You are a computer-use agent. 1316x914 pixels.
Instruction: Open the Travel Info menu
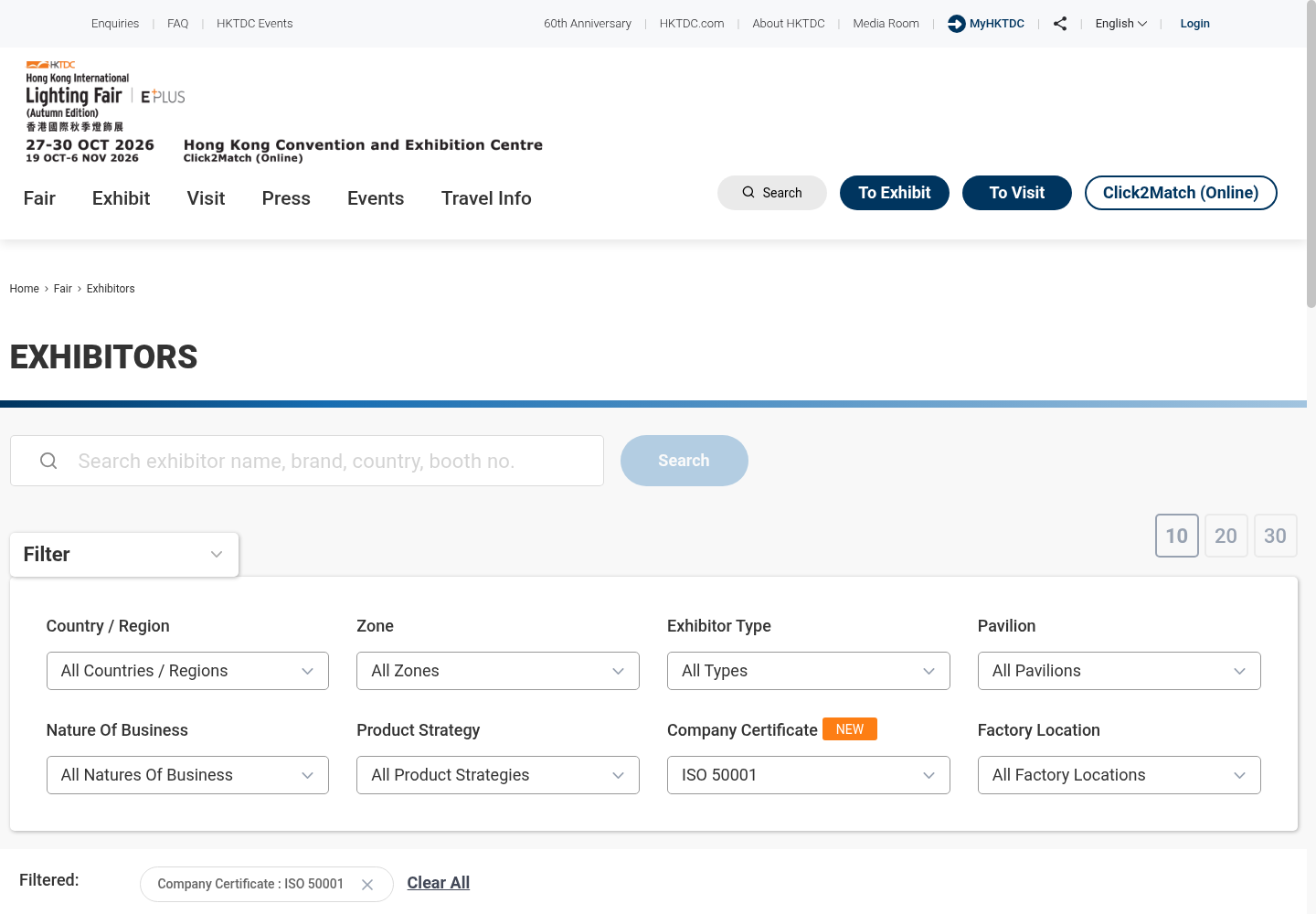pyautogui.click(x=486, y=198)
